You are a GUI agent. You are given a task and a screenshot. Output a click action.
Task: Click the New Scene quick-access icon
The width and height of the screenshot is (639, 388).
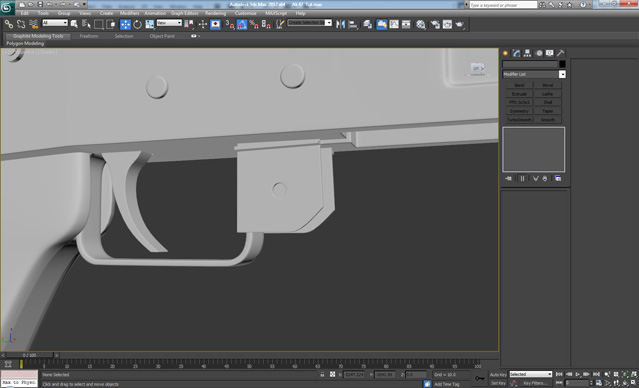[x=22, y=4]
